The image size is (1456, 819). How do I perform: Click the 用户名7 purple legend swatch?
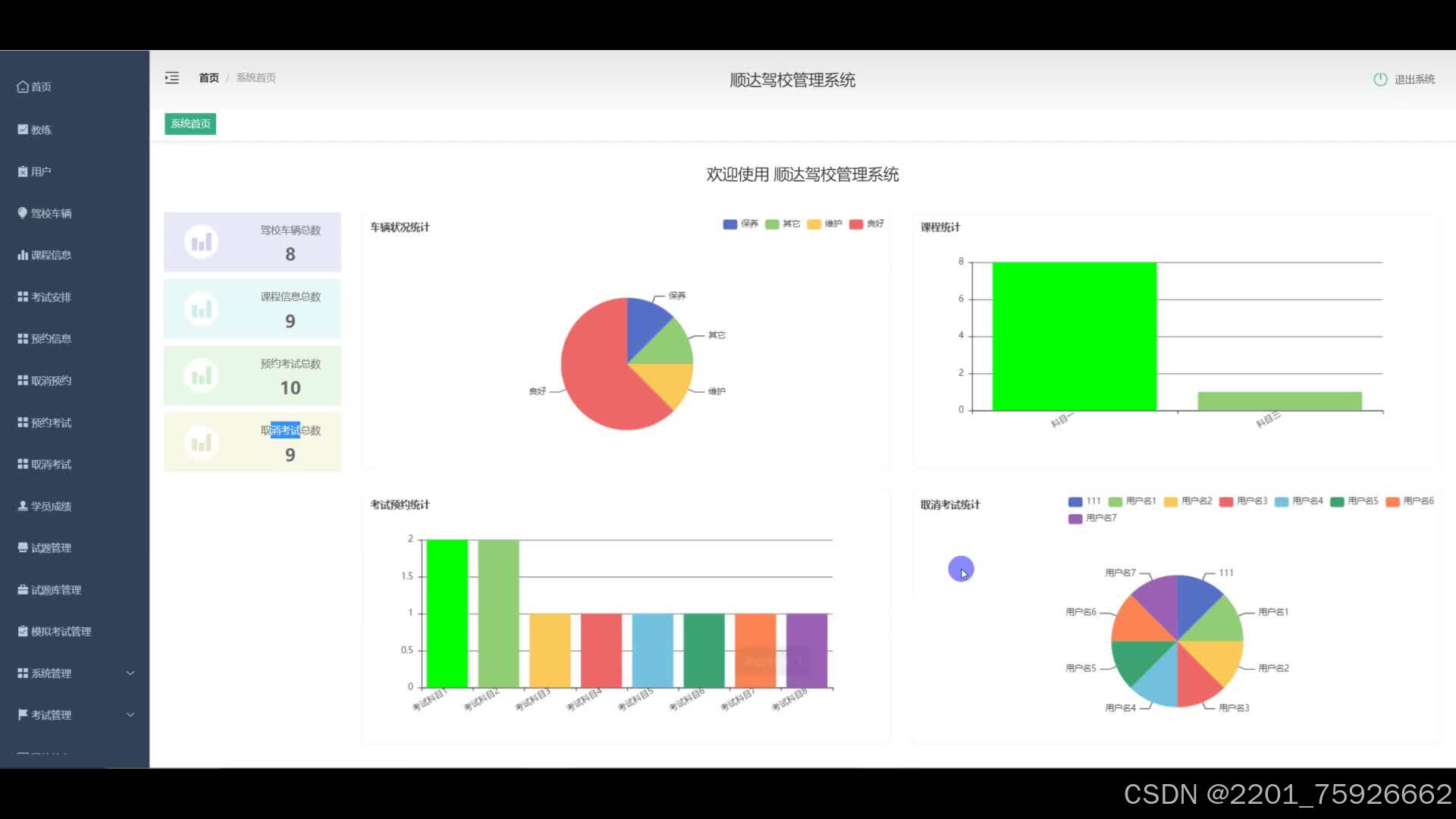[1075, 519]
